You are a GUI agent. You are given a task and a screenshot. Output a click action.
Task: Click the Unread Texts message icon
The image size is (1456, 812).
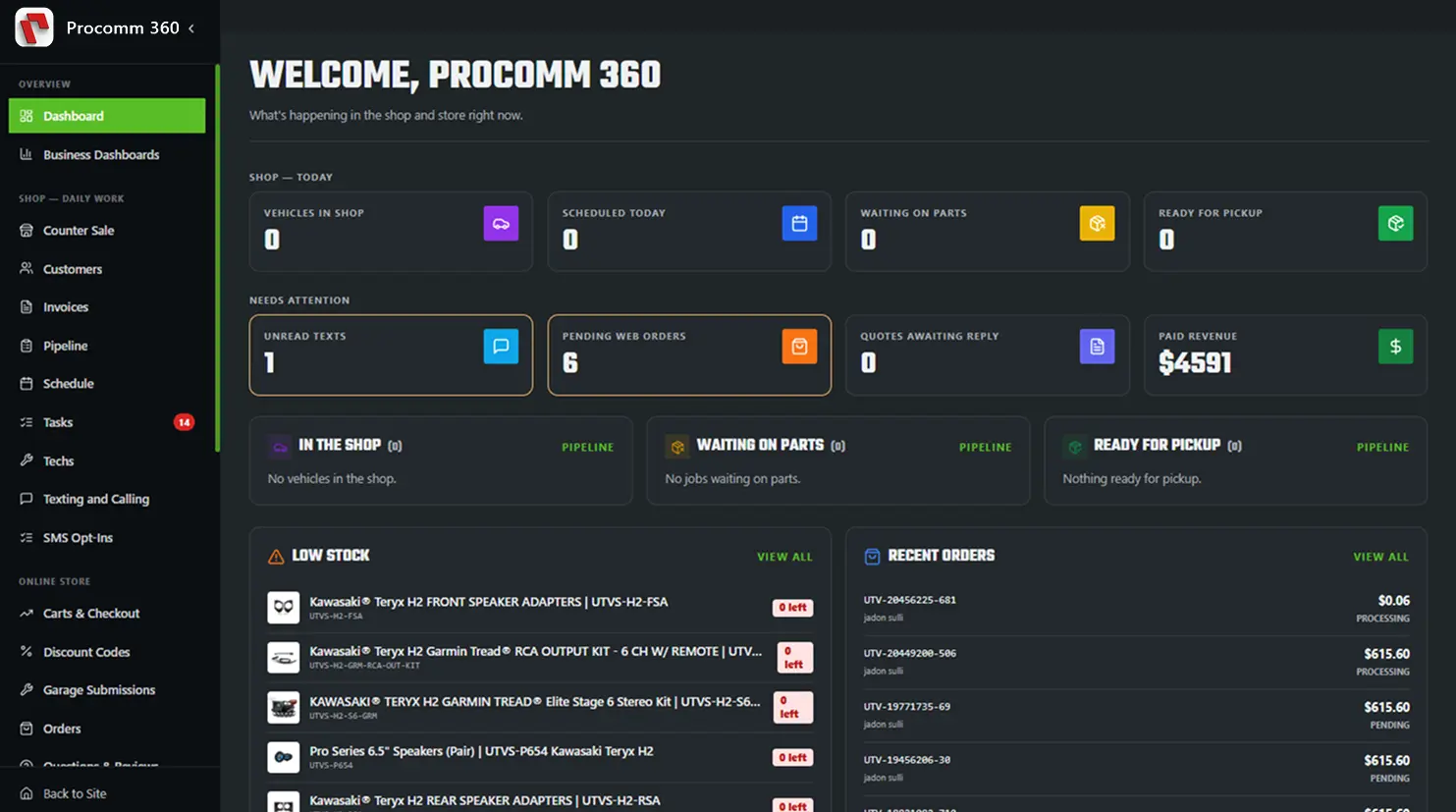pos(501,347)
